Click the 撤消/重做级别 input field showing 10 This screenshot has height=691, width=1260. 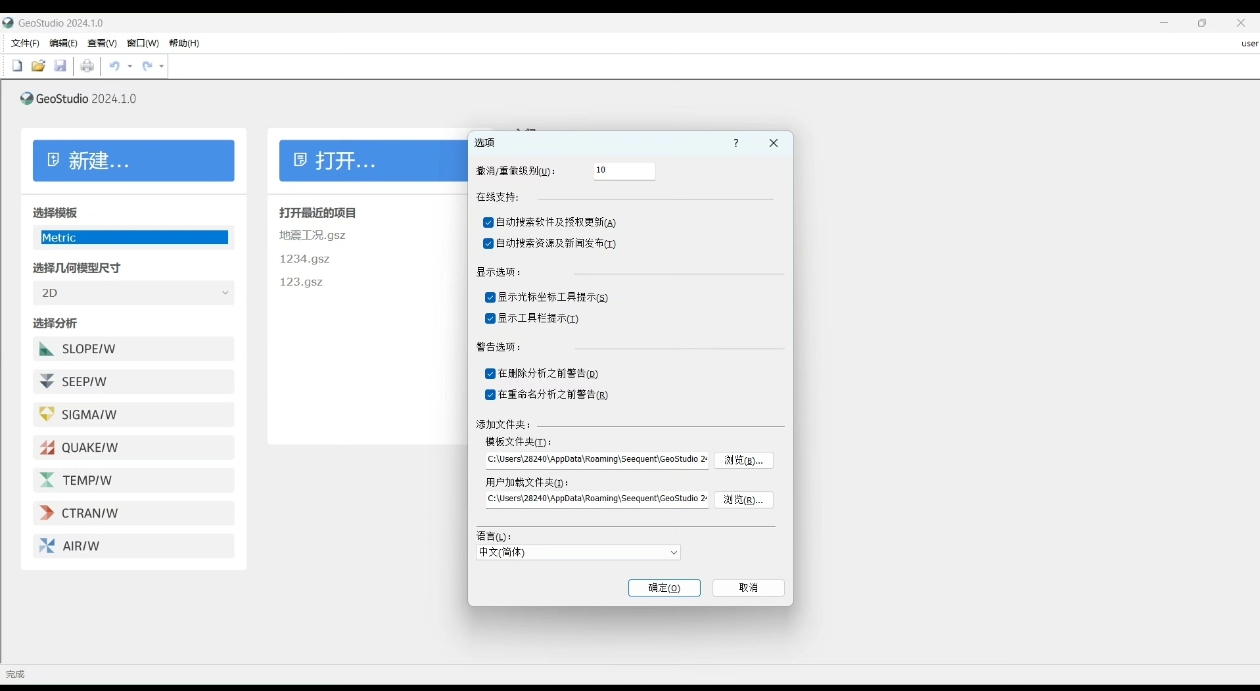point(624,171)
